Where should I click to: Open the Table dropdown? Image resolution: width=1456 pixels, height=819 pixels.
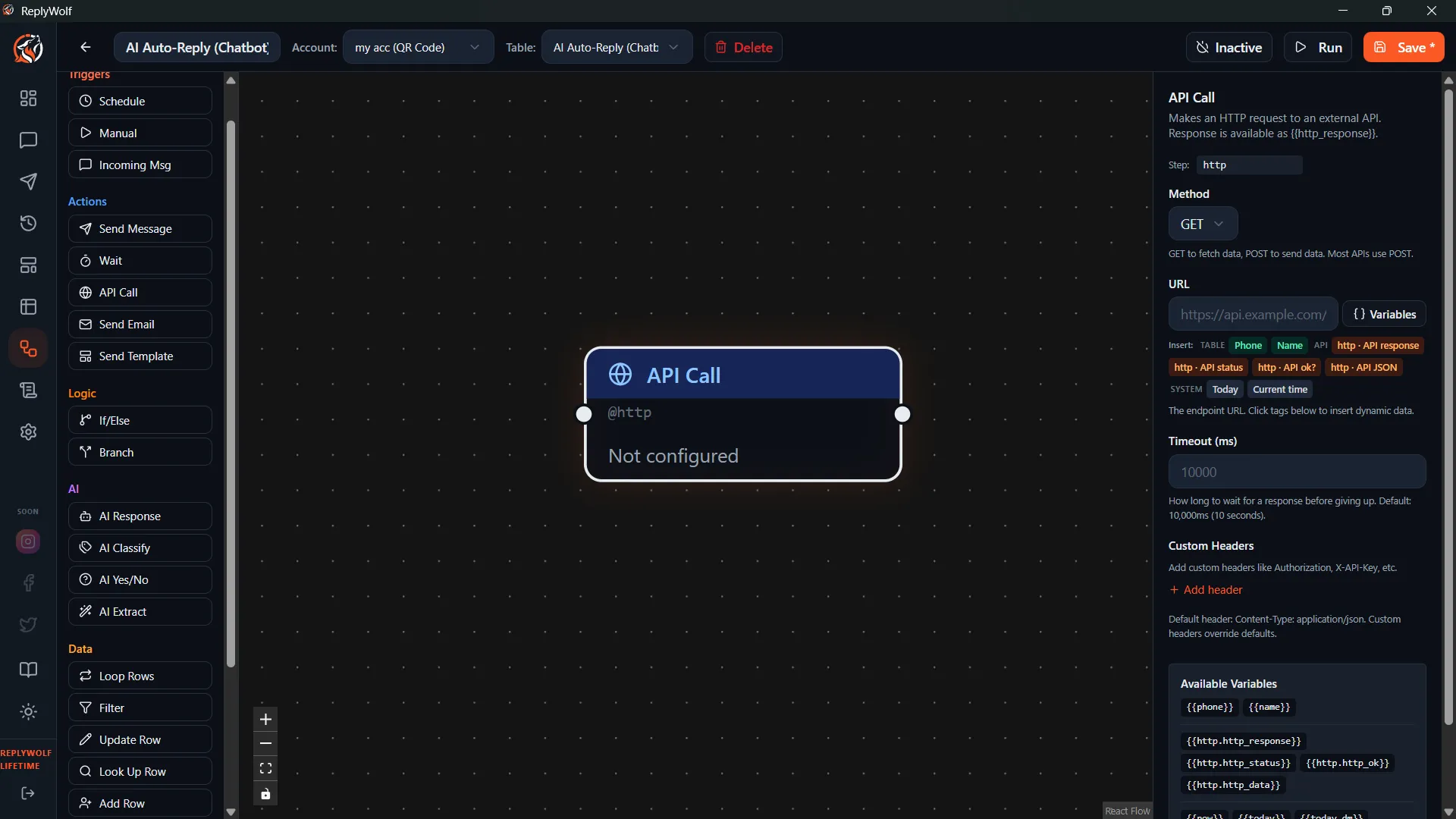[x=617, y=47]
